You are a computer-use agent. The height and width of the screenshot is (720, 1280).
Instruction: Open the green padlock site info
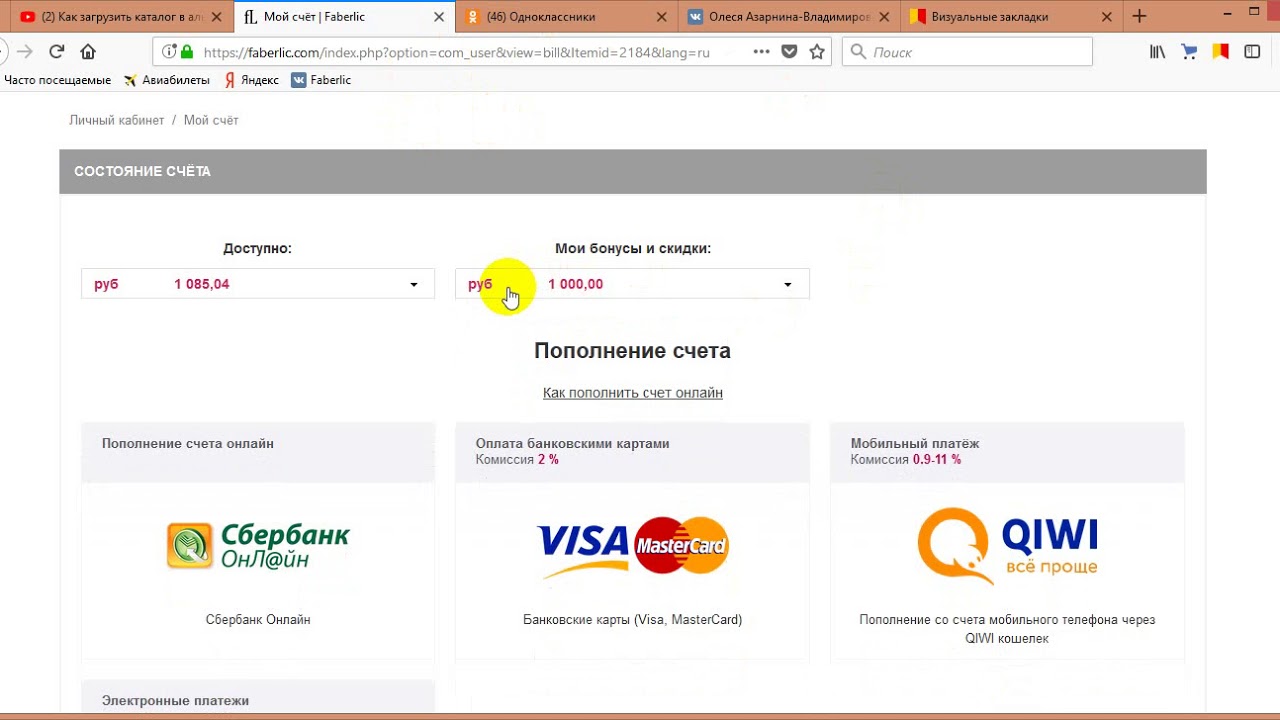click(x=186, y=52)
